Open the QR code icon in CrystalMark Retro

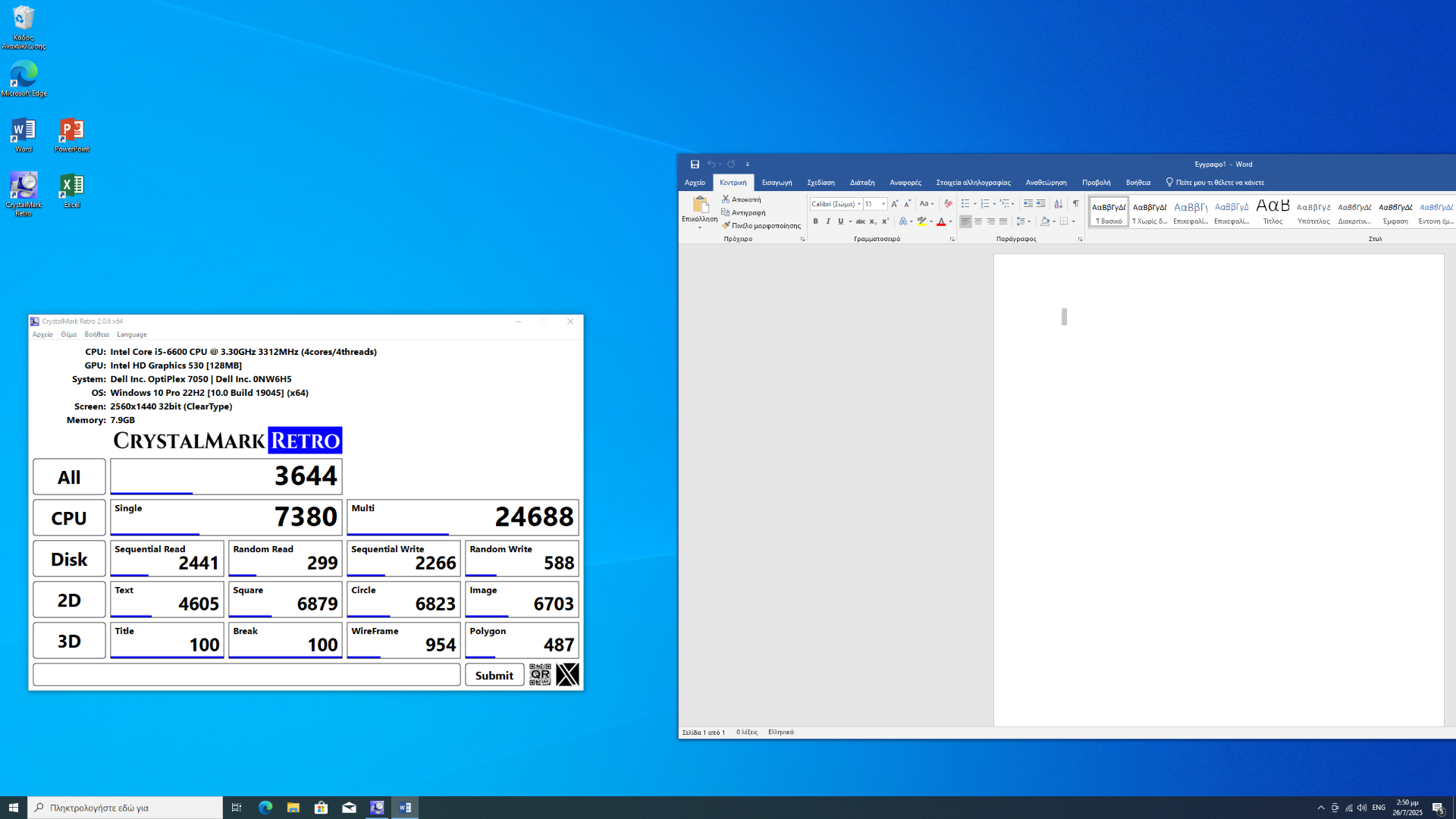point(540,674)
